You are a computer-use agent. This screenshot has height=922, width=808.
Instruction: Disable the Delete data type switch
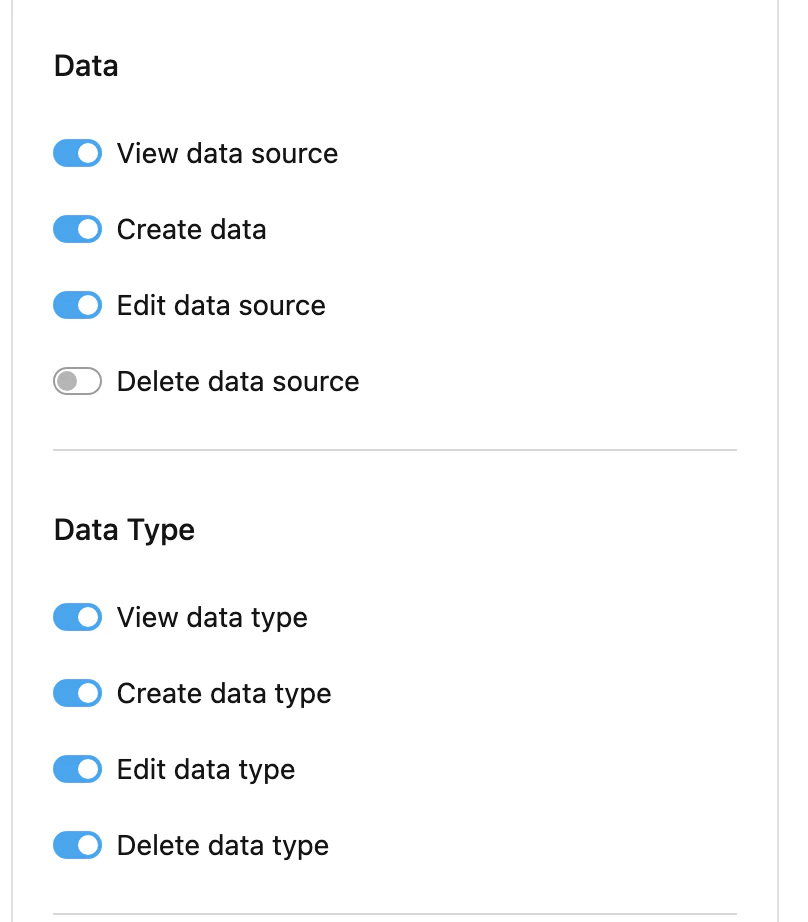77,845
